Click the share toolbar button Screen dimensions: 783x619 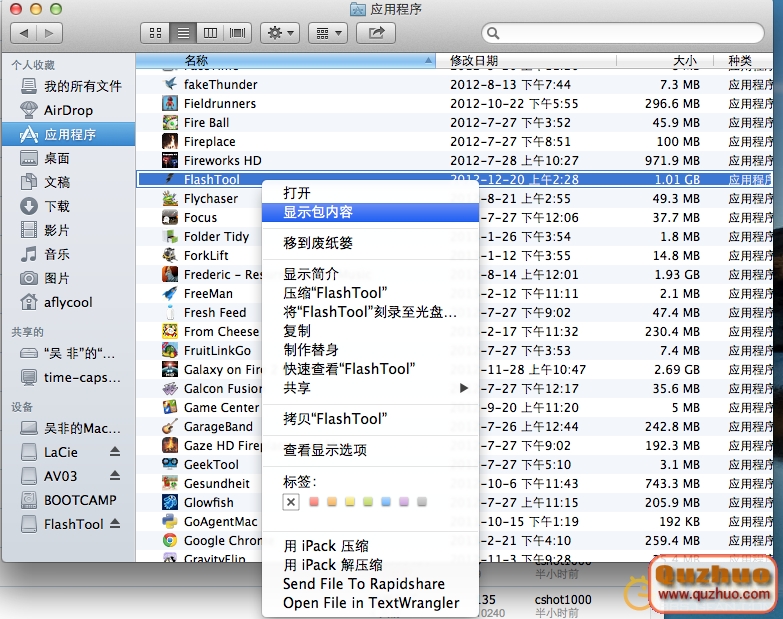point(376,33)
